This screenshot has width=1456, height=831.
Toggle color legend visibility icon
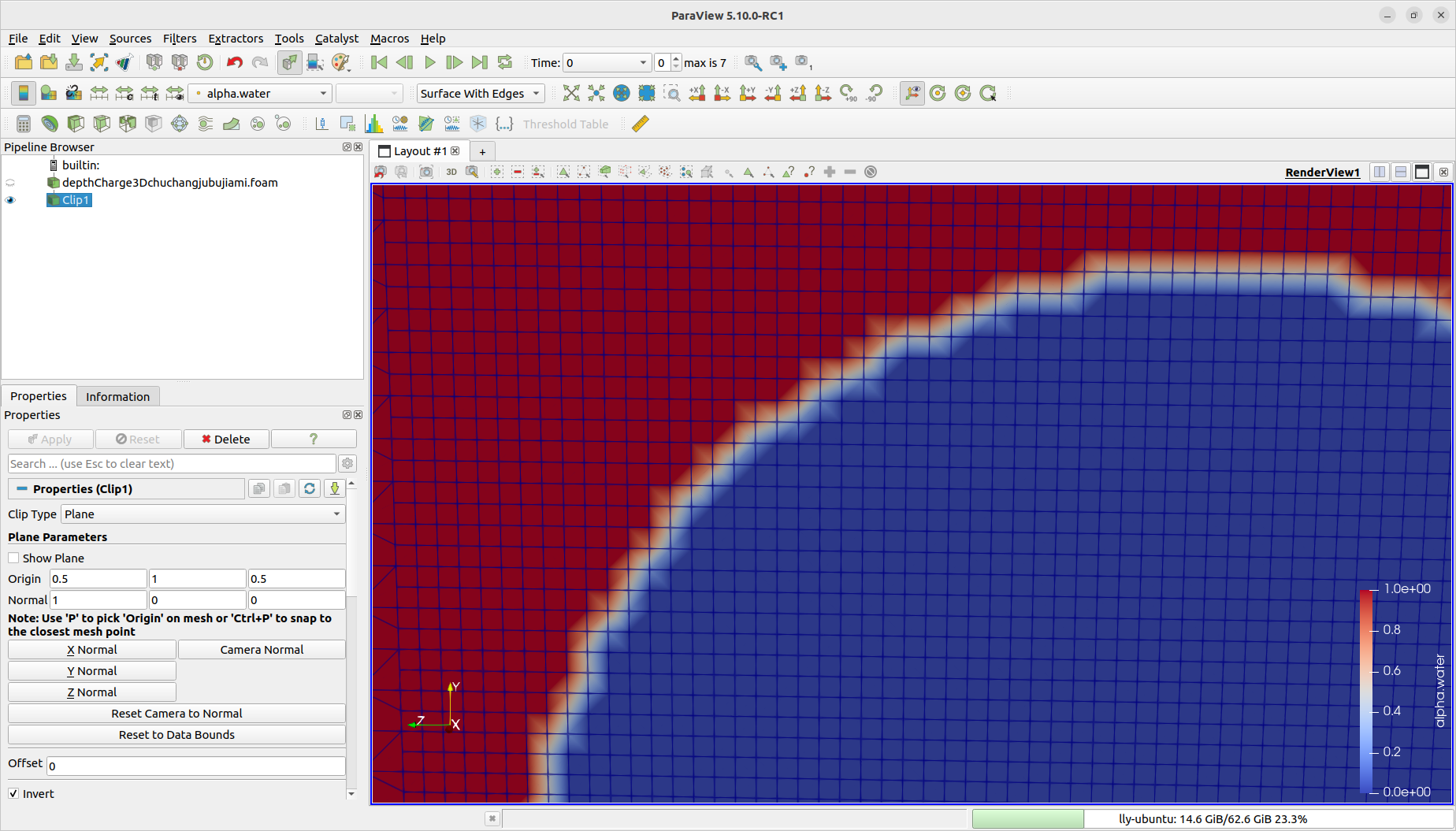(x=24, y=93)
